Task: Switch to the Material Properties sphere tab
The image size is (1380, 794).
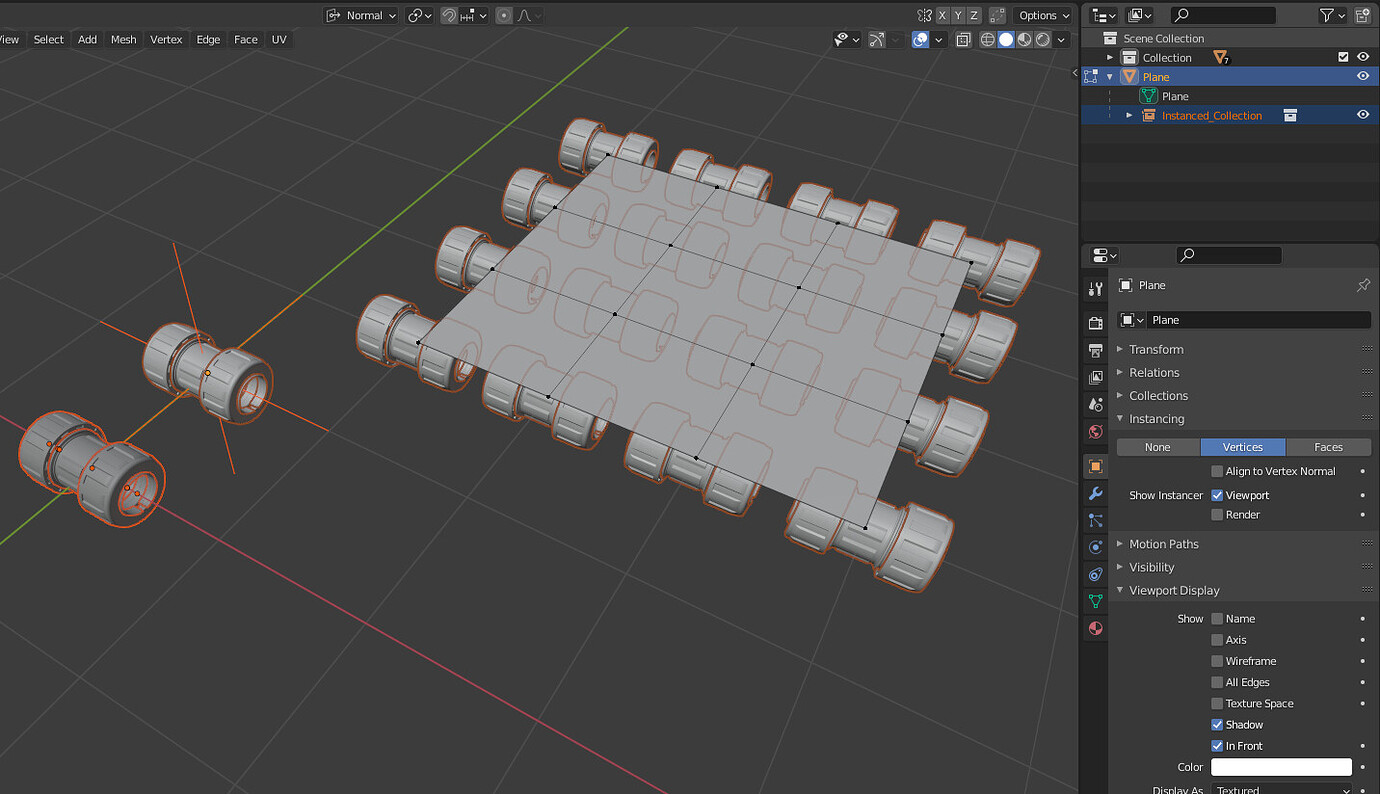Action: point(1095,628)
